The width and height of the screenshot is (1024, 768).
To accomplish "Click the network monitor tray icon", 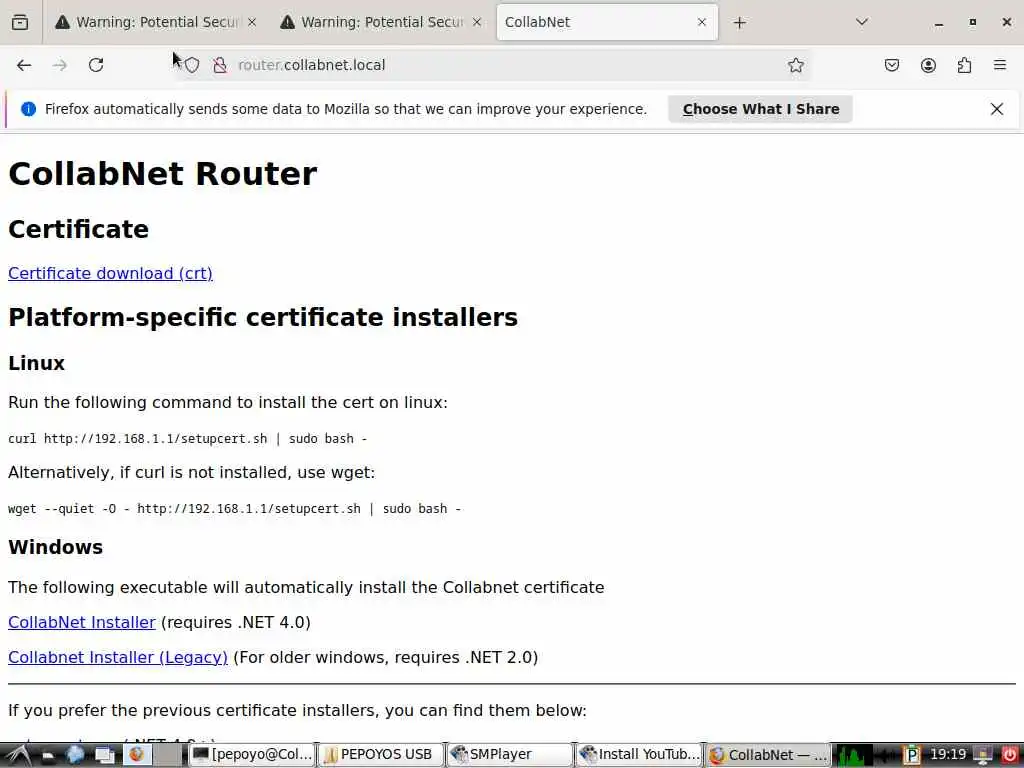I will pyautogui.click(x=983, y=756).
